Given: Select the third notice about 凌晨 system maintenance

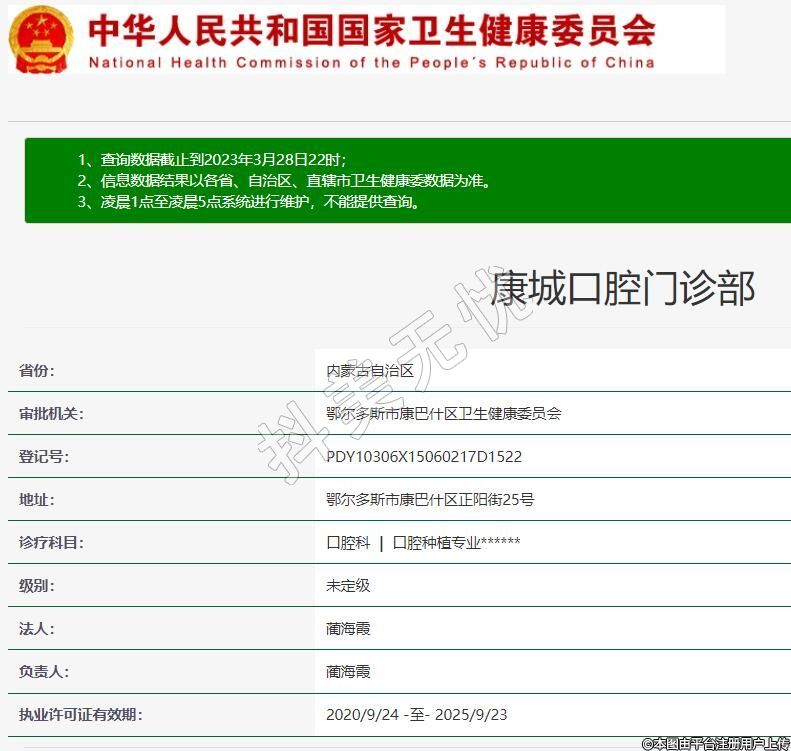Looking at the screenshot, I should pos(248,202).
